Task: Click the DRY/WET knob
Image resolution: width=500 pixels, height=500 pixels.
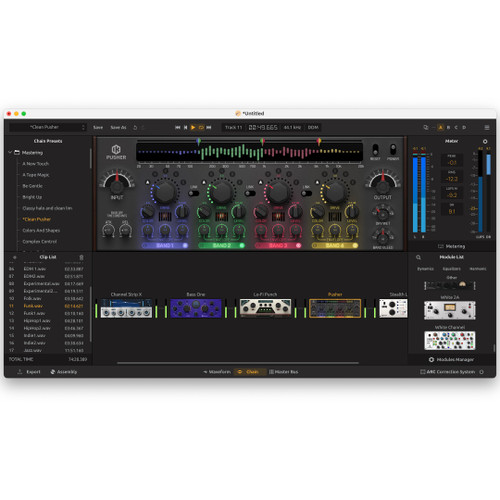Action: pos(383,213)
